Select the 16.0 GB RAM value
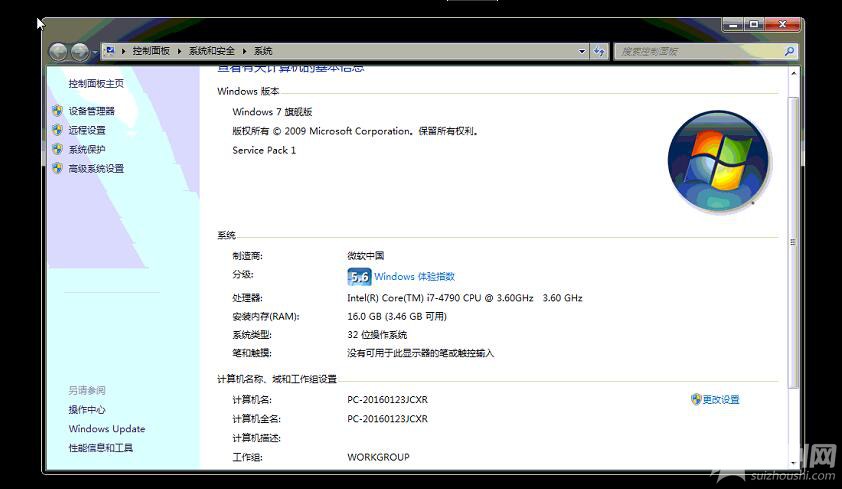Viewport: 842px width, 489px height. 397,316
